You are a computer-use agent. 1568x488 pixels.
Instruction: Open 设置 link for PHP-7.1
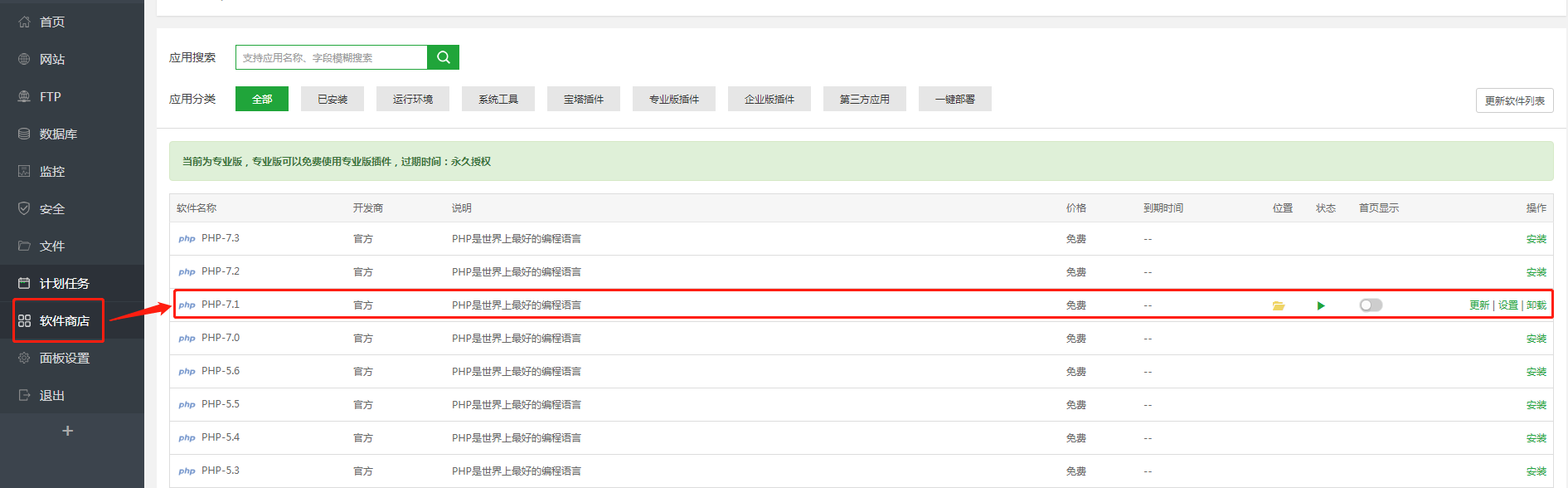tap(1508, 305)
